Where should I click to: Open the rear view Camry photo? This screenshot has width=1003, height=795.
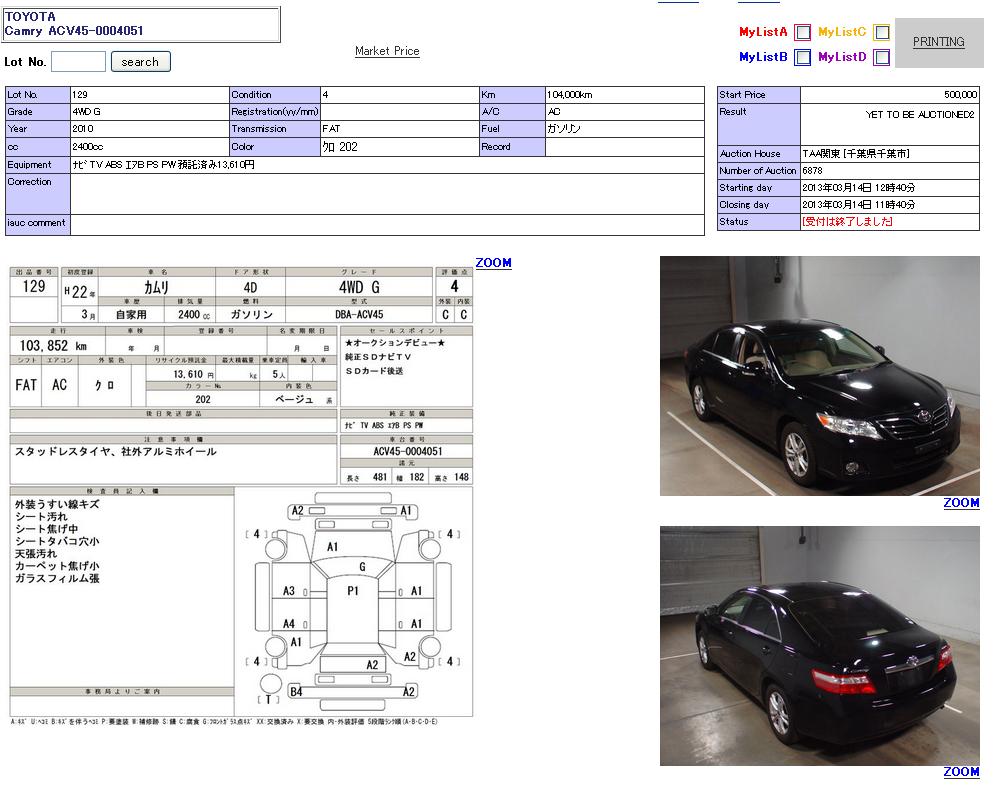(819, 646)
